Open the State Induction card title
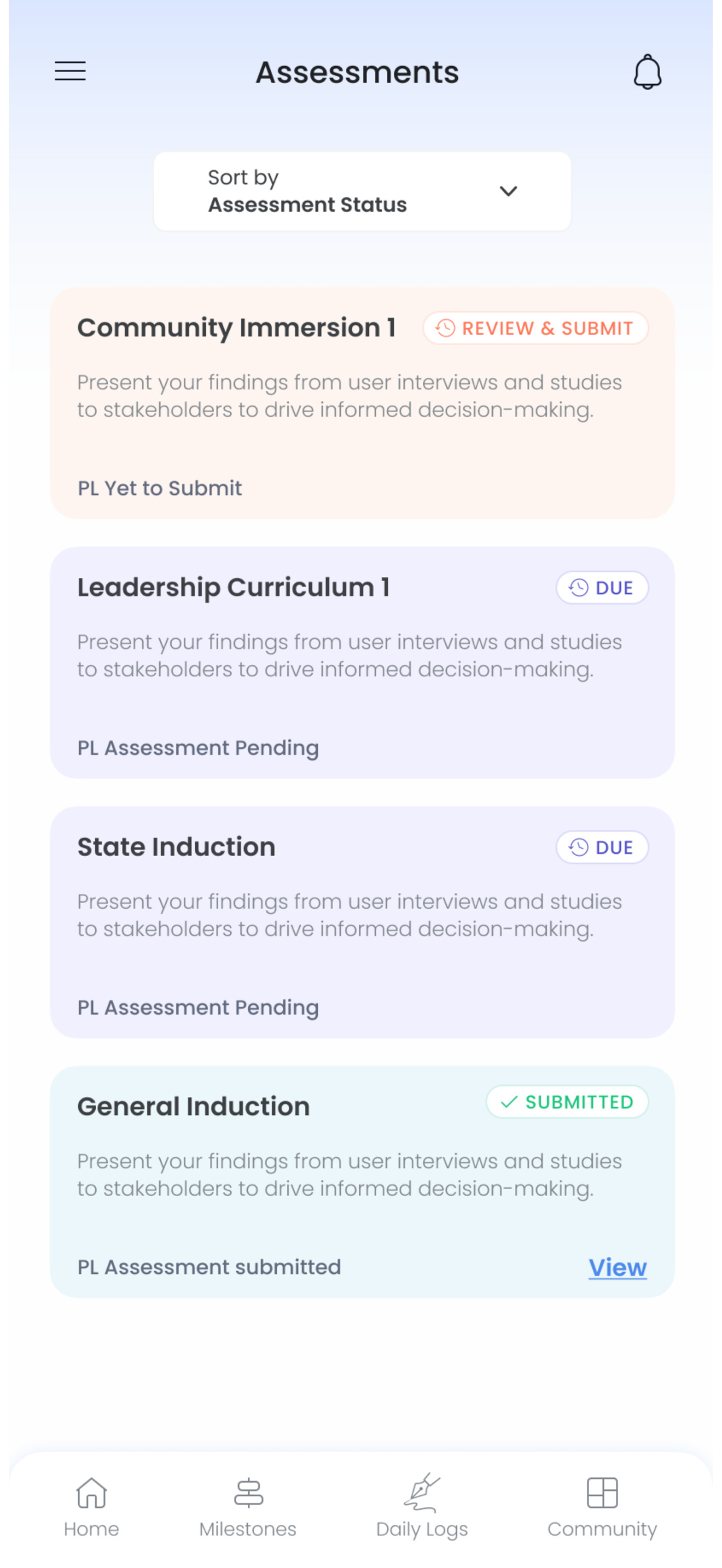The width and height of the screenshot is (722, 1568). click(176, 847)
